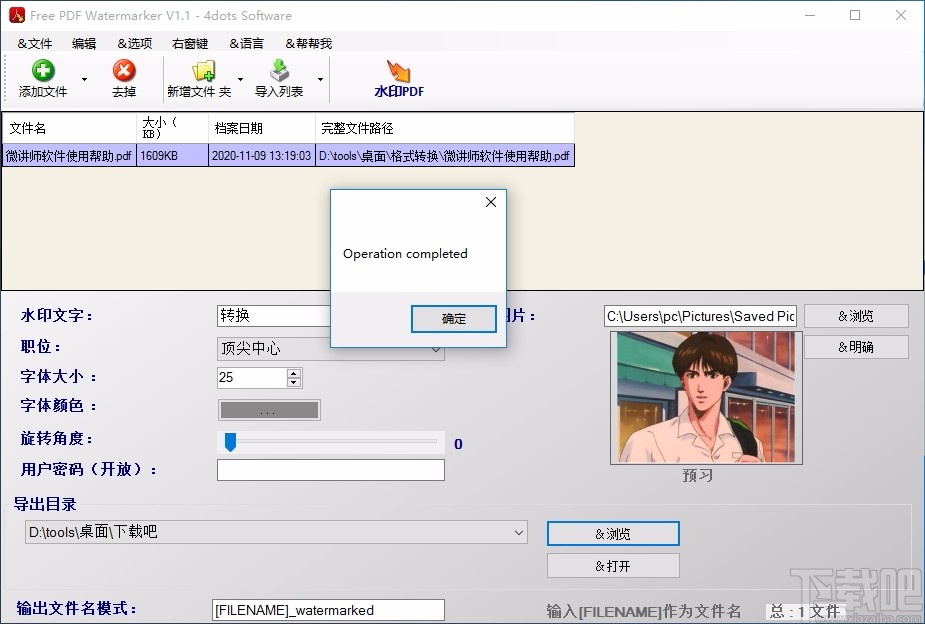Click the 大小(KB) column header
Viewport: 925px width, 624px height.
(172, 128)
